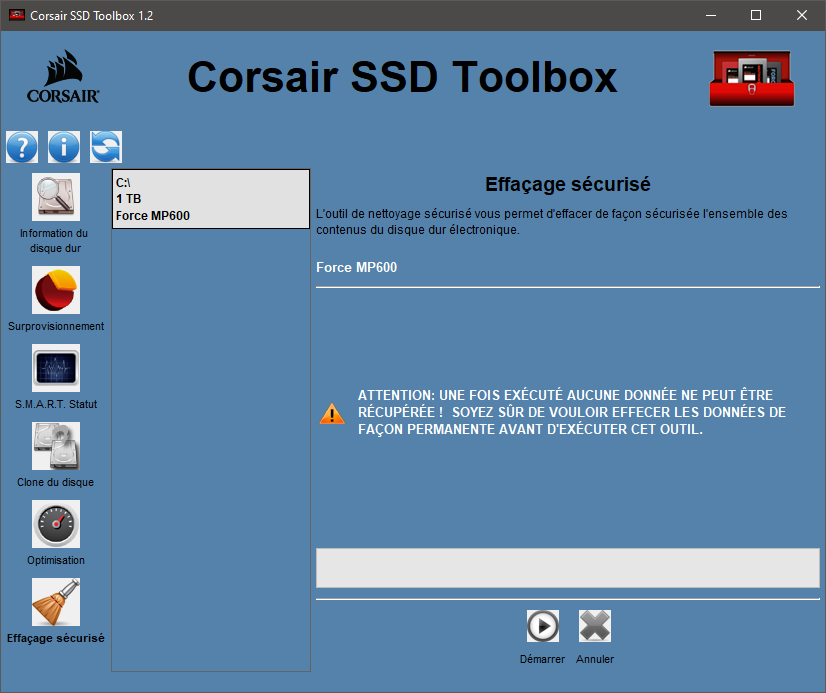Select the Effaçage sécurisé broom icon
The image size is (826, 693).
[56, 602]
